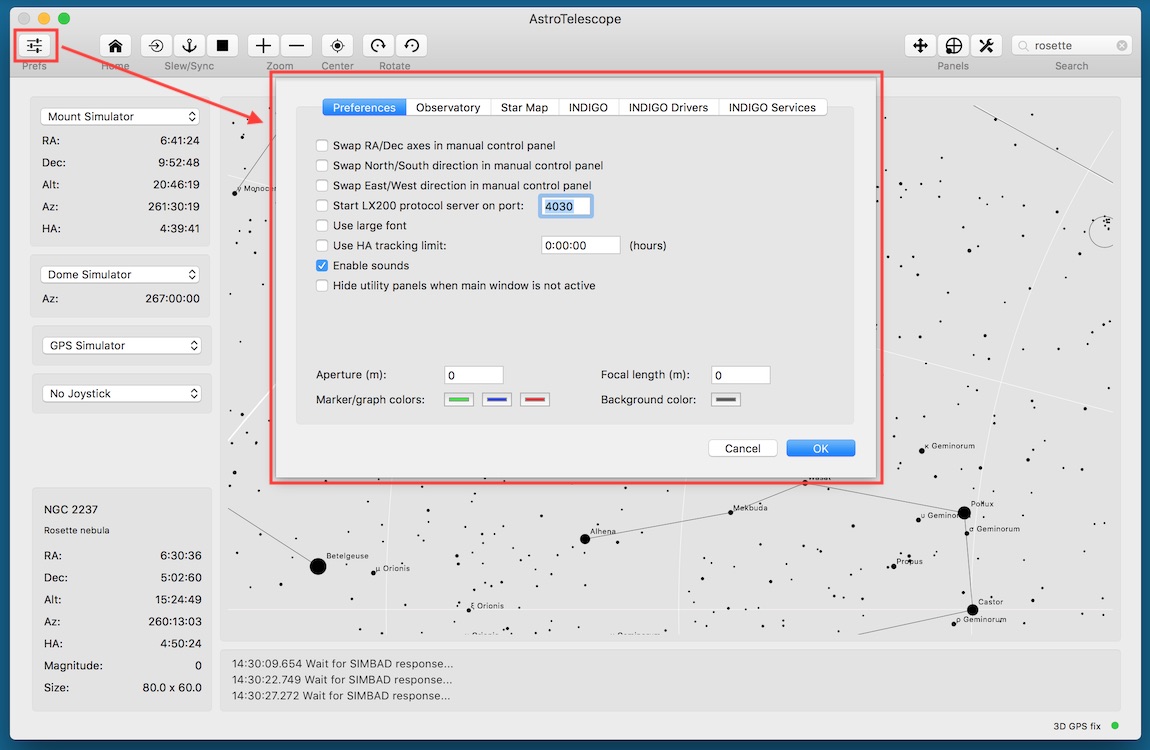This screenshot has width=1150, height=750.
Task: Pick the blue marker color swatch
Action: 497,400
